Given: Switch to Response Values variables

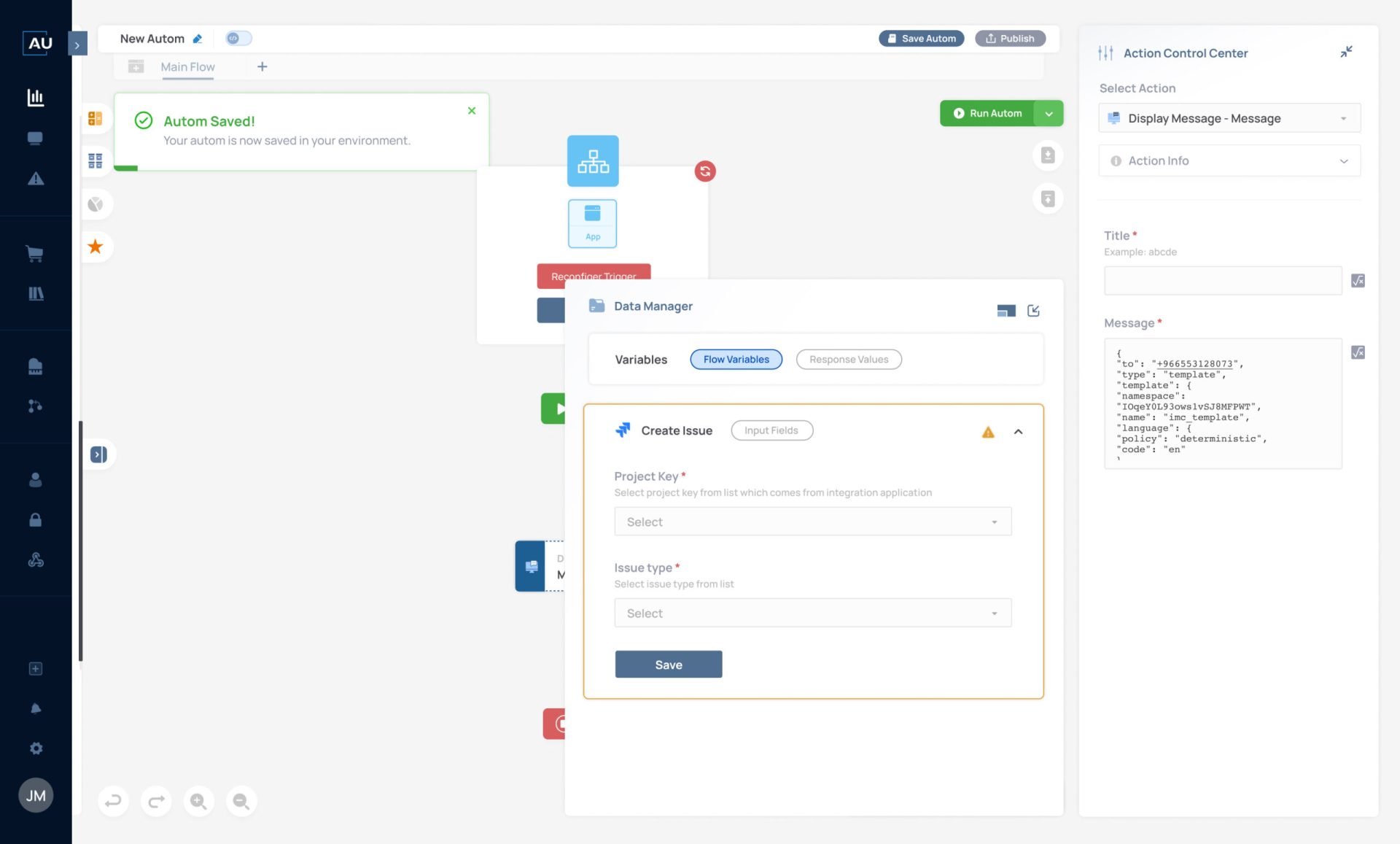Looking at the screenshot, I should (x=848, y=359).
